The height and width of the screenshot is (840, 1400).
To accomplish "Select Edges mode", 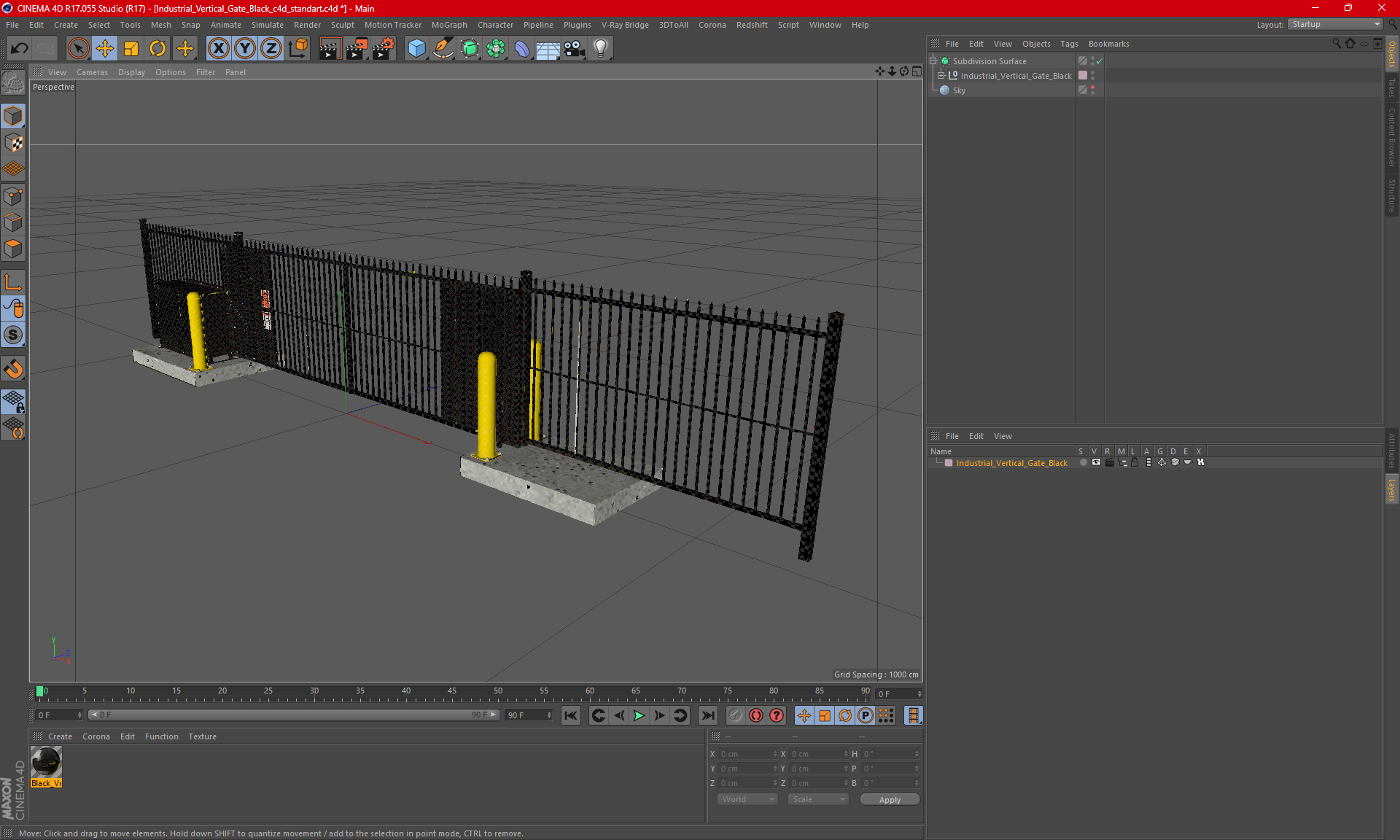I will coord(13,222).
